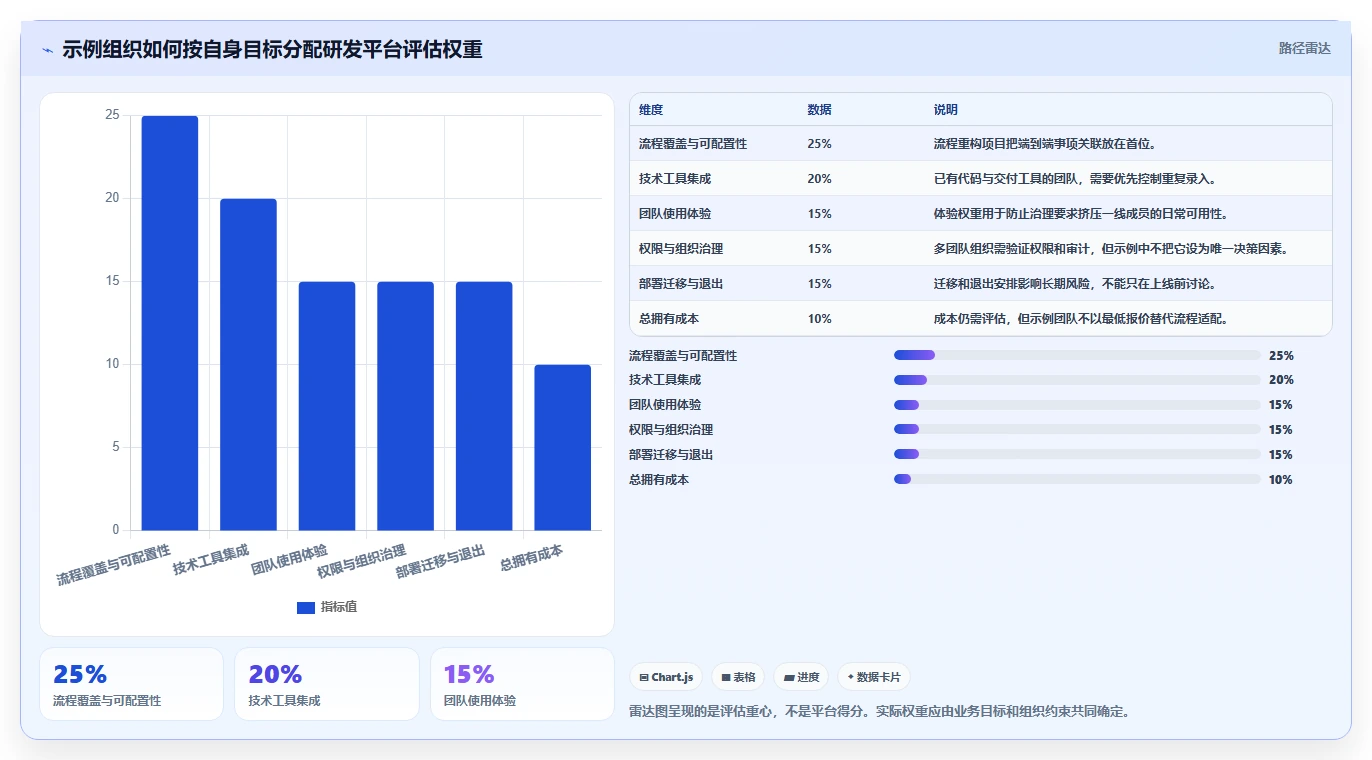Toggle the 指标值 legend swatch
The width and height of the screenshot is (1372, 760).
tap(306, 608)
